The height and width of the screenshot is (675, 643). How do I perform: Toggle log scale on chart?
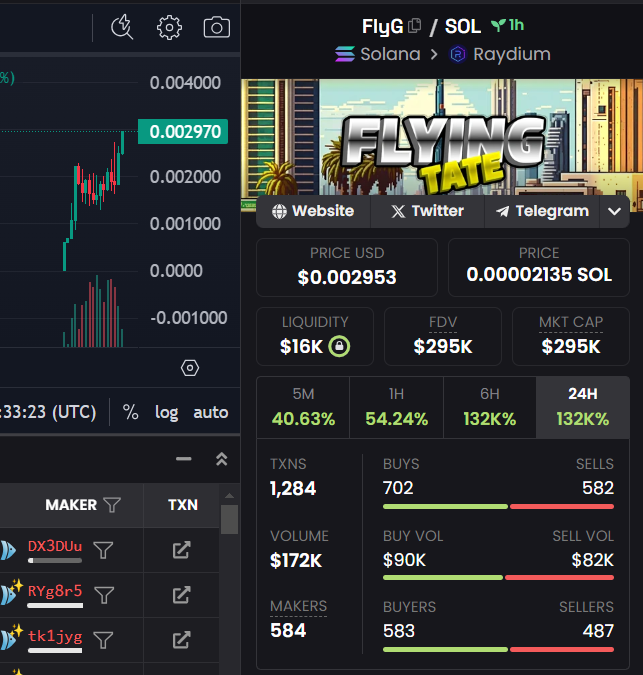[x=167, y=412]
